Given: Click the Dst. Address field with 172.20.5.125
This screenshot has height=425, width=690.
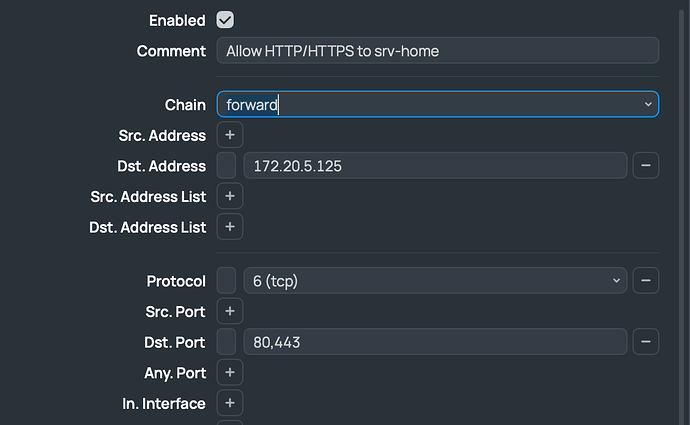Looking at the screenshot, I should 435,166.
